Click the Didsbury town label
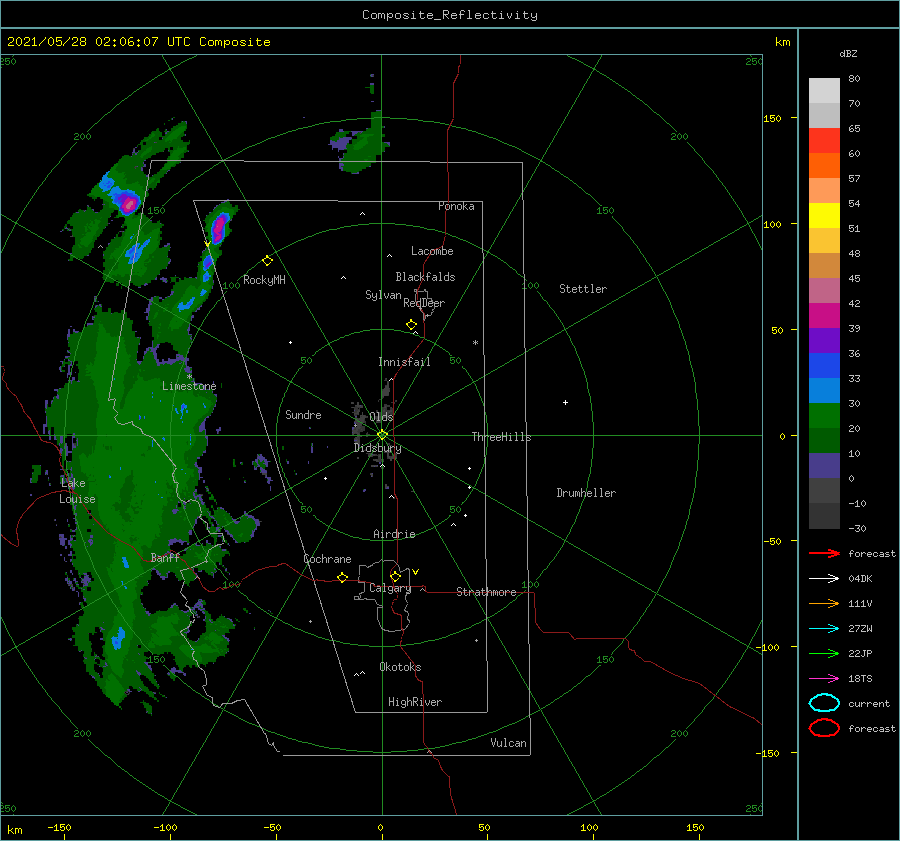Image resolution: width=900 pixels, height=841 pixels. point(377,448)
